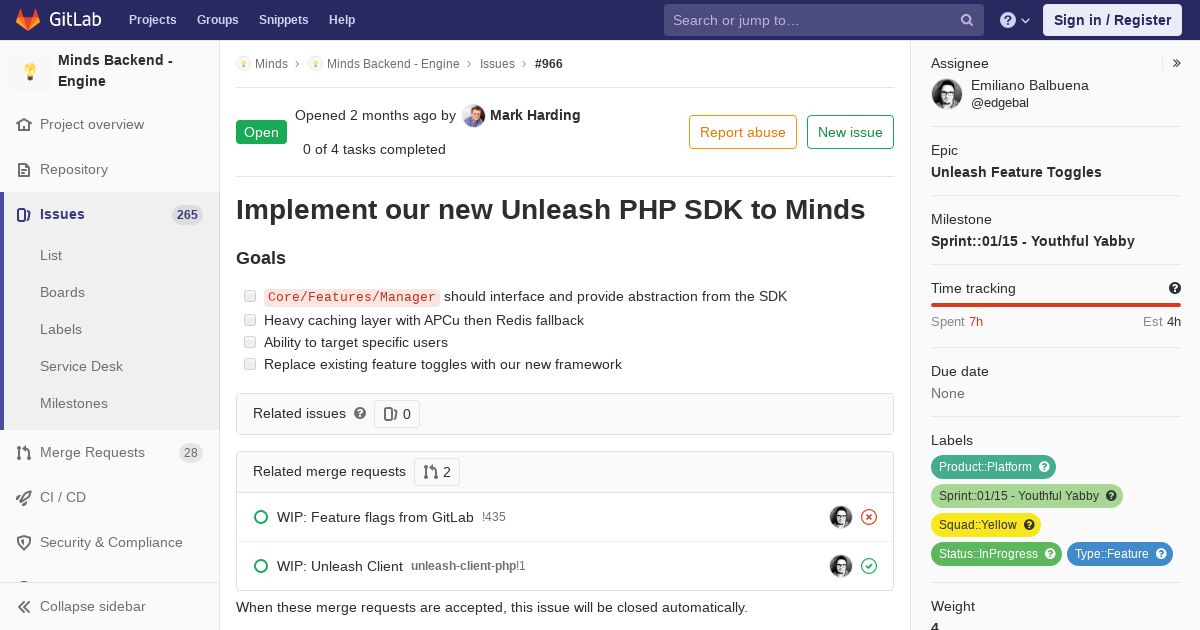Screen dimensions: 1200x630
Task: Click the failed pipeline icon for Feature flags
Action: 869,517
